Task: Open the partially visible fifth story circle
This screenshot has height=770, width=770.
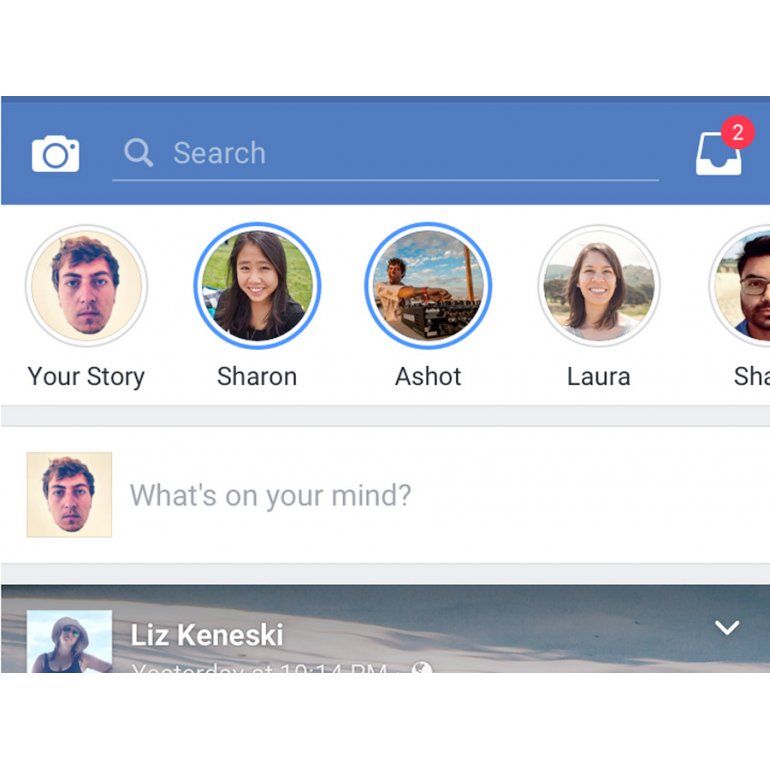Action: point(740,285)
